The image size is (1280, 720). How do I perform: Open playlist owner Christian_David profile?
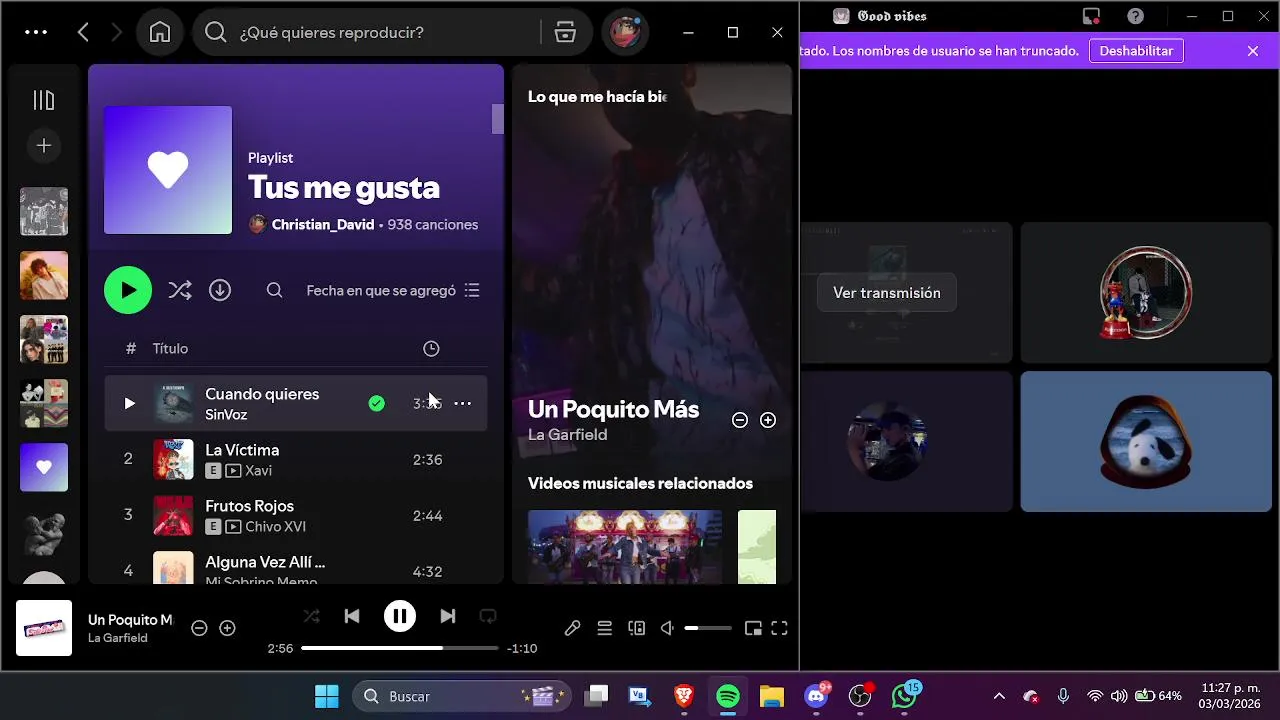pos(323,225)
